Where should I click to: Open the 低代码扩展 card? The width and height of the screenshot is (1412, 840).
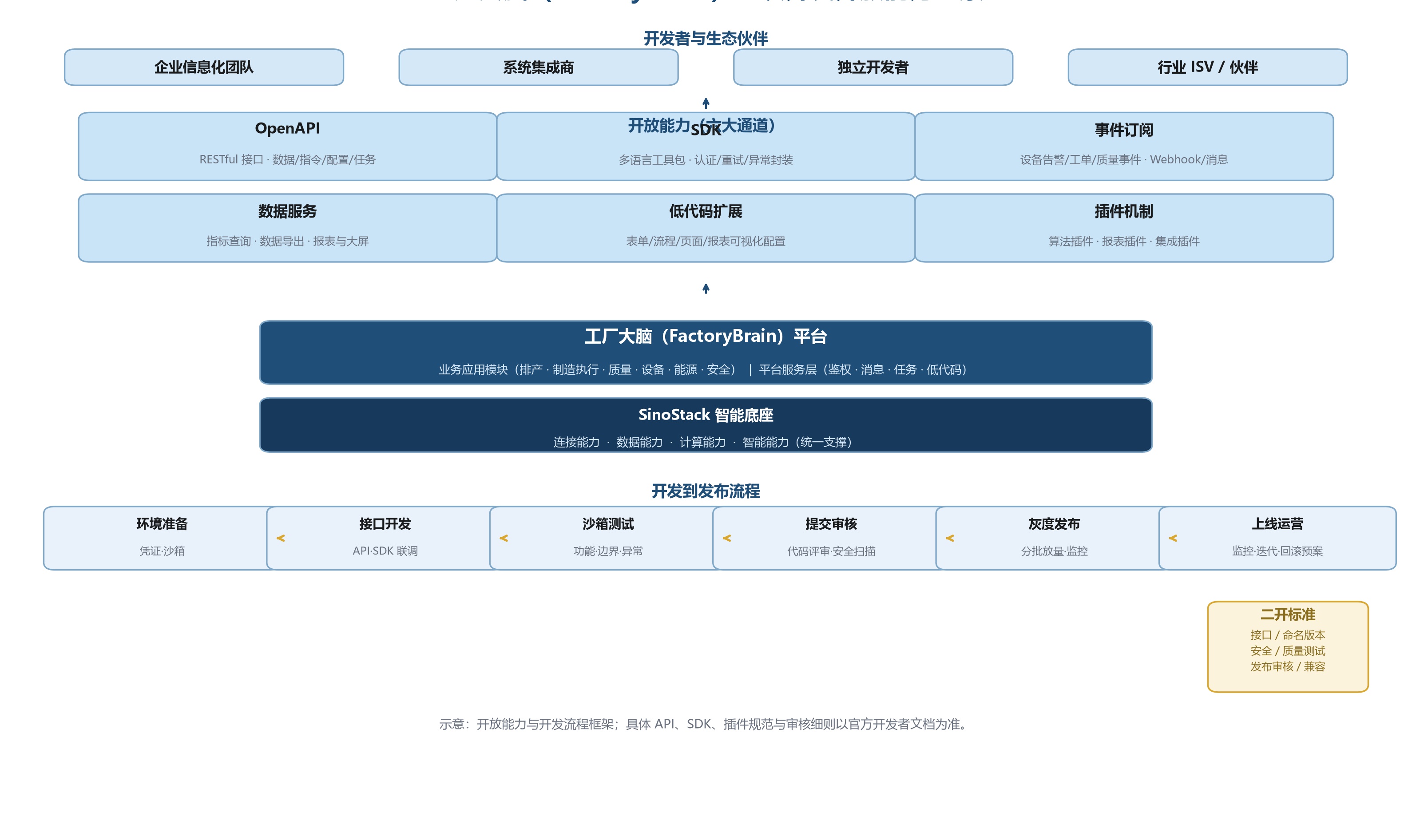pyautogui.click(x=706, y=228)
